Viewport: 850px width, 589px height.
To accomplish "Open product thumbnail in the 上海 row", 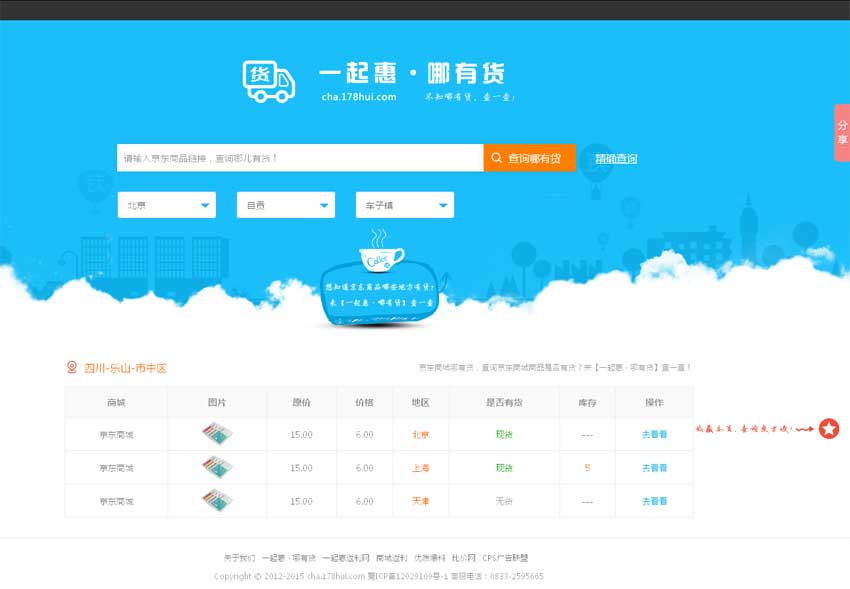I will (x=216, y=467).
